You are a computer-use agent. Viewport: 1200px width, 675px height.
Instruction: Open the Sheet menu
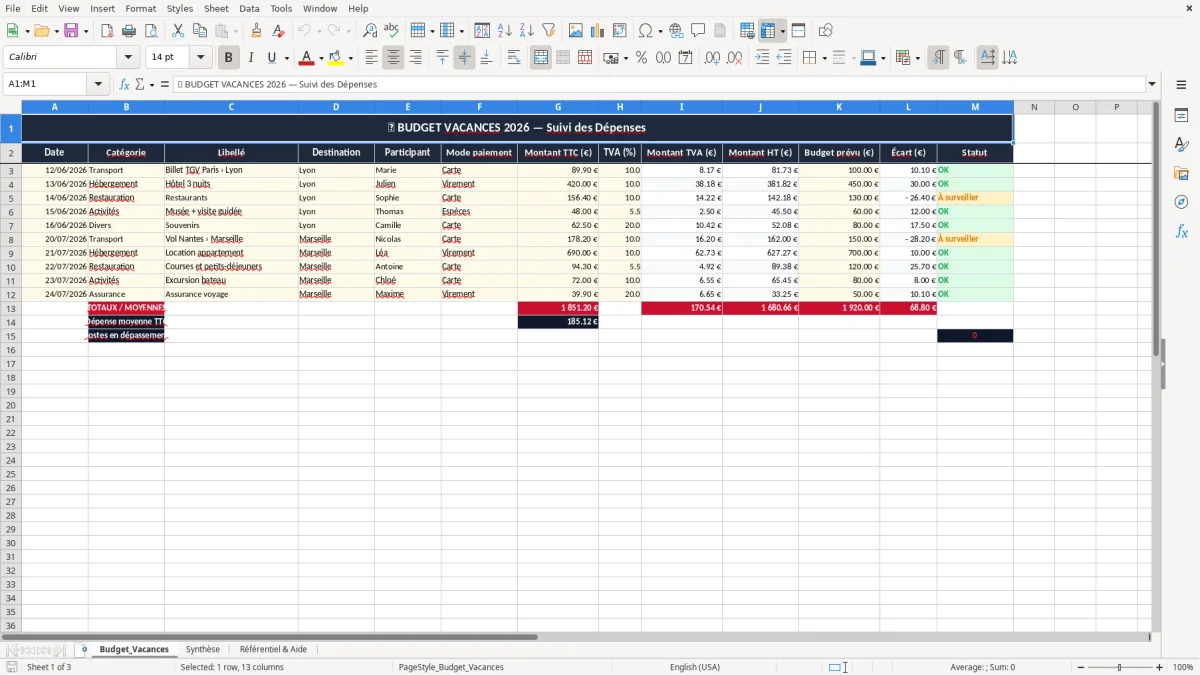tap(216, 8)
